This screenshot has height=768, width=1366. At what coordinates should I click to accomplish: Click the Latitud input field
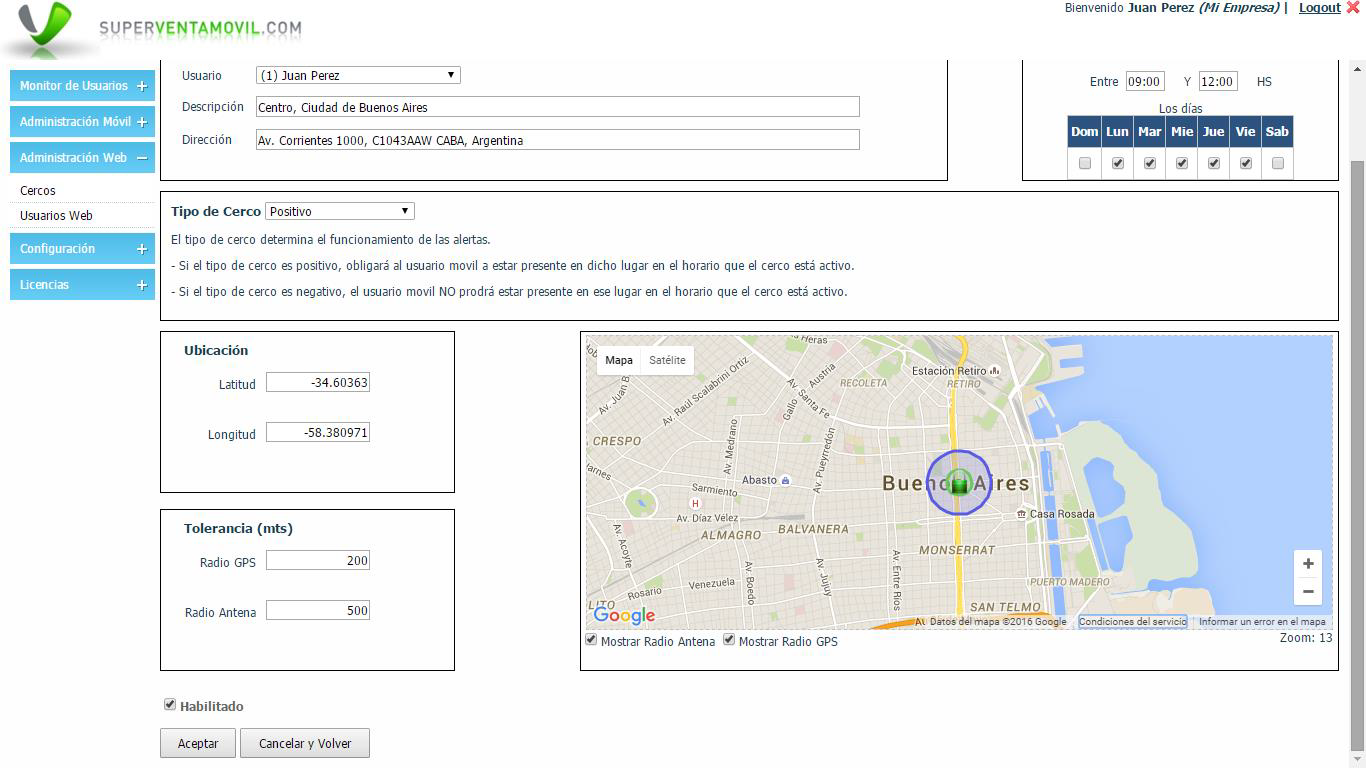coord(318,383)
